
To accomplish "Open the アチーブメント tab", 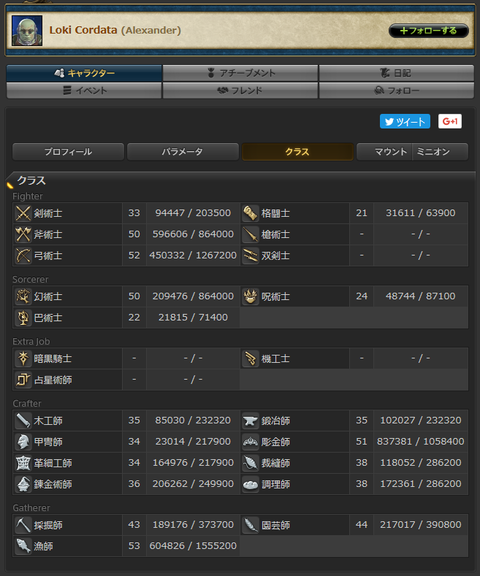I will tap(240, 73).
